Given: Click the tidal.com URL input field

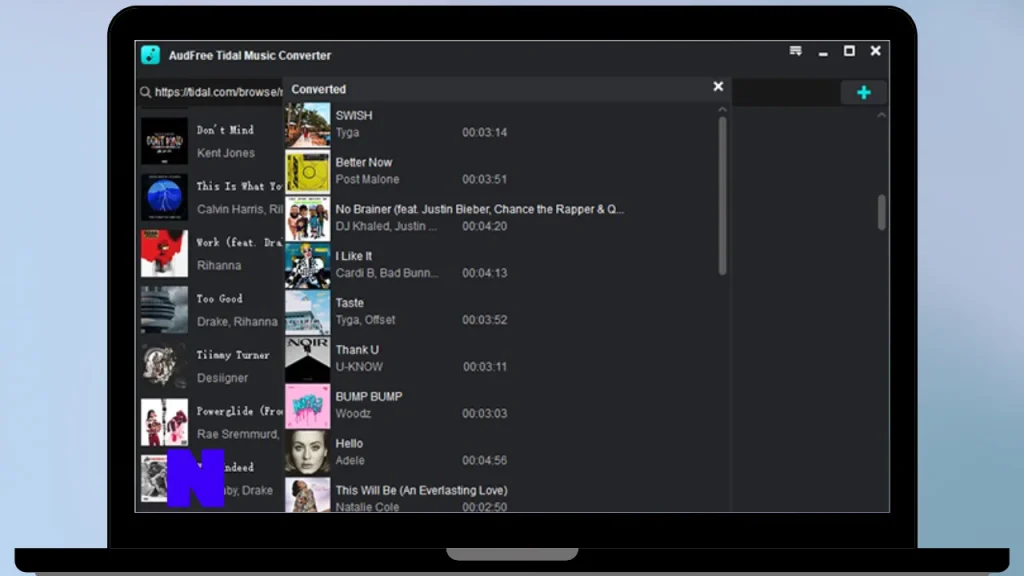Looking at the screenshot, I should (x=219, y=92).
